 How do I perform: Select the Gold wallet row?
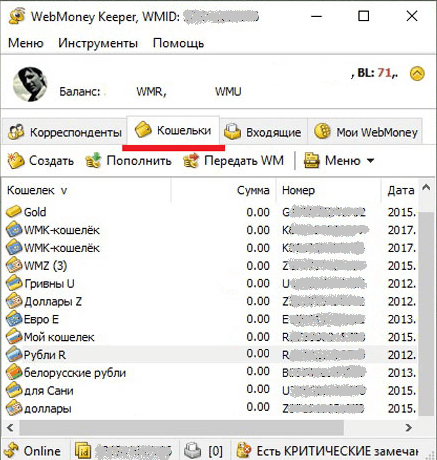tap(210, 212)
